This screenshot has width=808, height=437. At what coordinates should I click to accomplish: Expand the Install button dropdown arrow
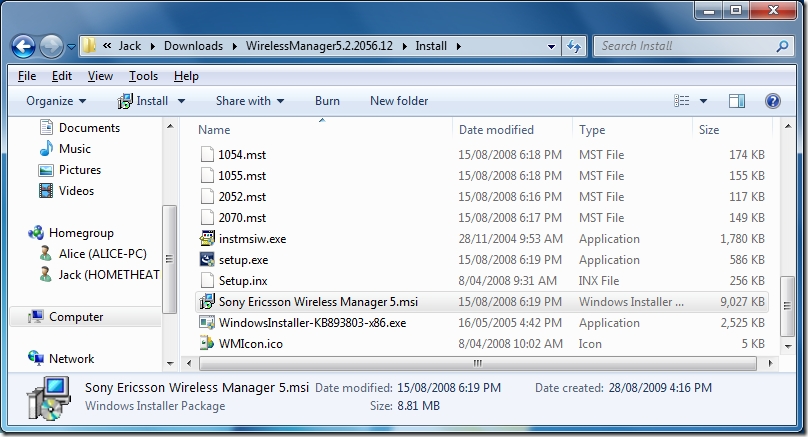coord(182,101)
